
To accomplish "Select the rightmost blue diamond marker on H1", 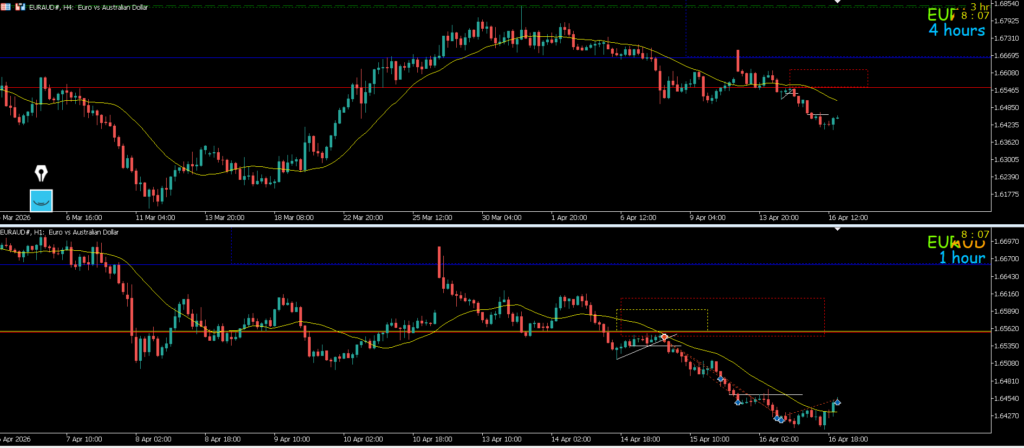I will pos(837,402).
